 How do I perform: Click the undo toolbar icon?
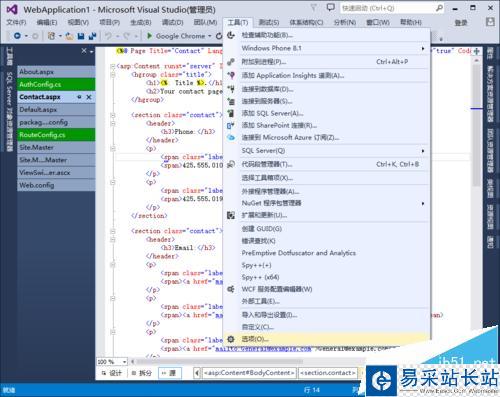point(108,36)
